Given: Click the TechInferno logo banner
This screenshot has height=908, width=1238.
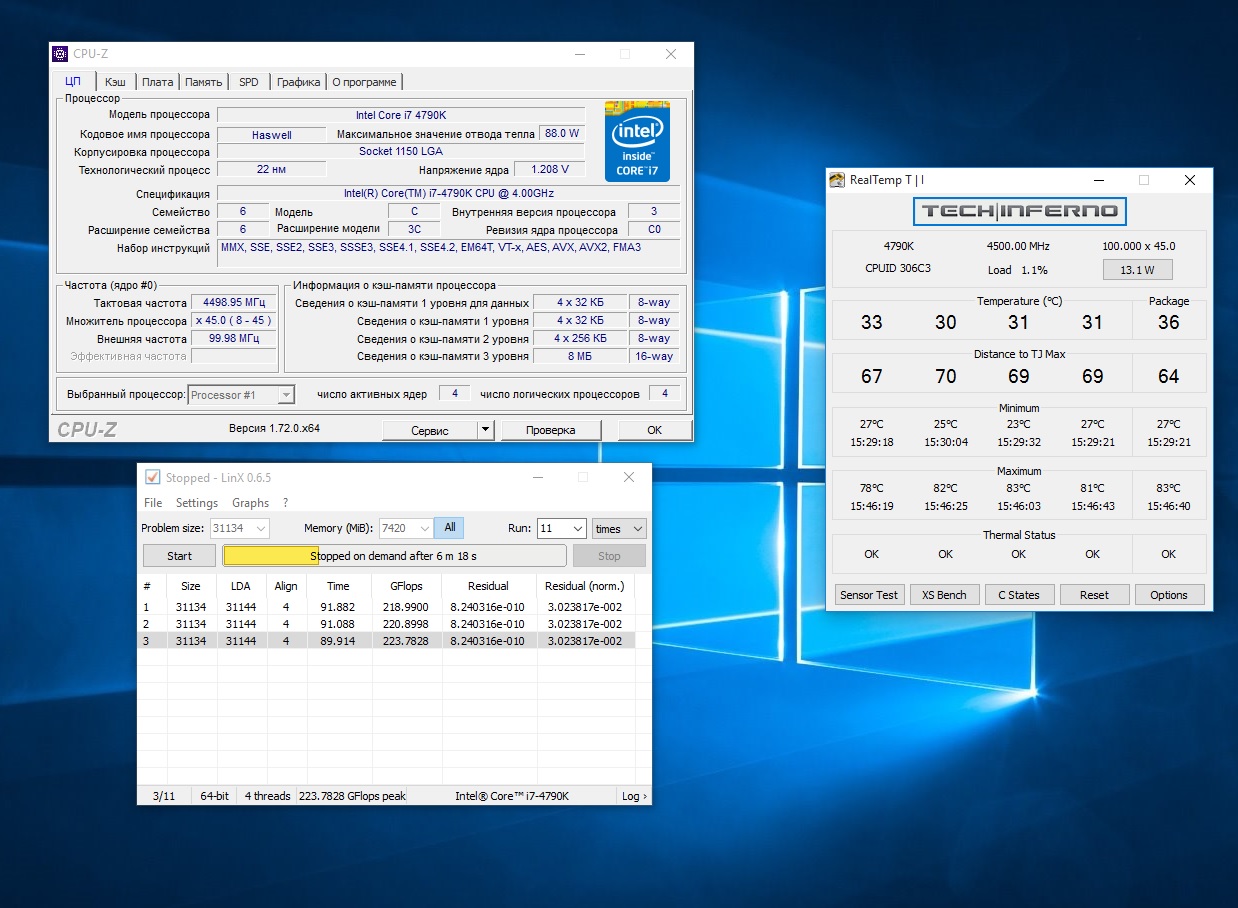Looking at the screenshot, I should [x=1019, y=211].
